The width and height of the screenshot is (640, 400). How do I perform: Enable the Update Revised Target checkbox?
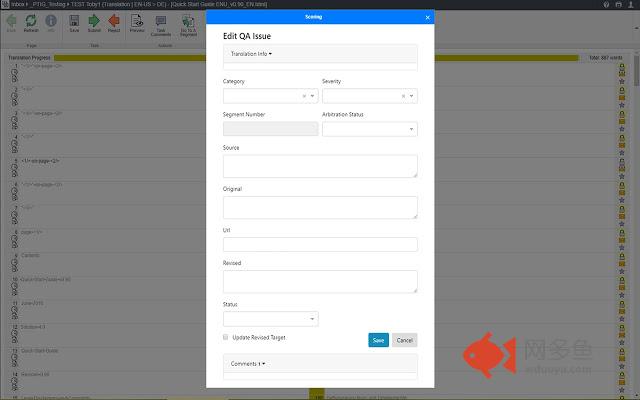coord(225,337)
